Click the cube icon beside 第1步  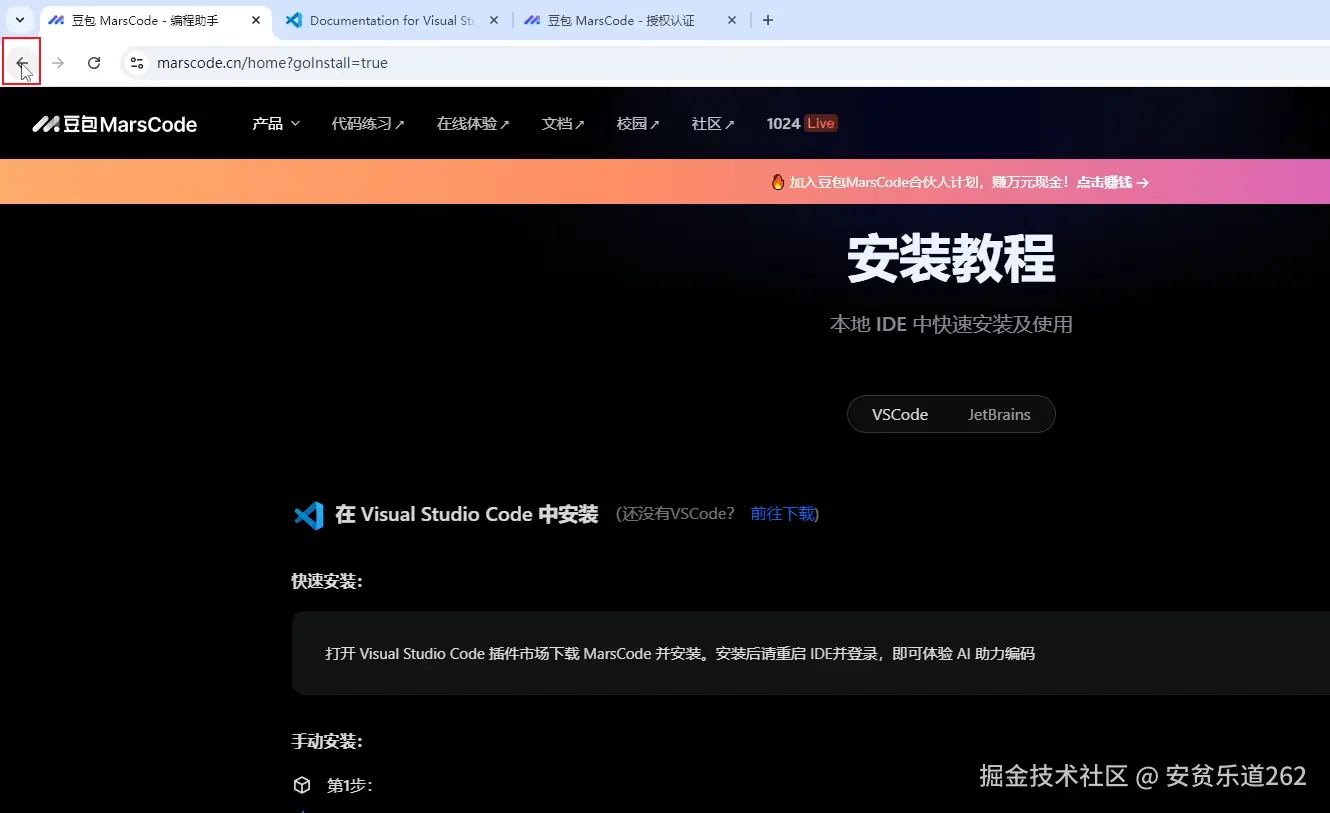[x=302, y=785]
